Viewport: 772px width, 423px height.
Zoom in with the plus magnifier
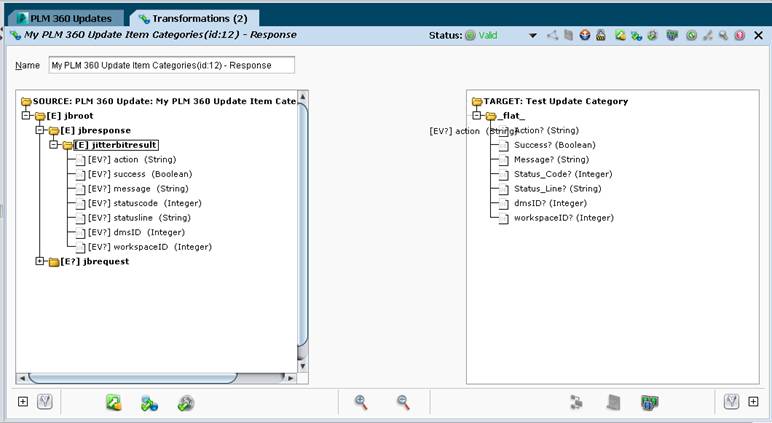[361, 402]
